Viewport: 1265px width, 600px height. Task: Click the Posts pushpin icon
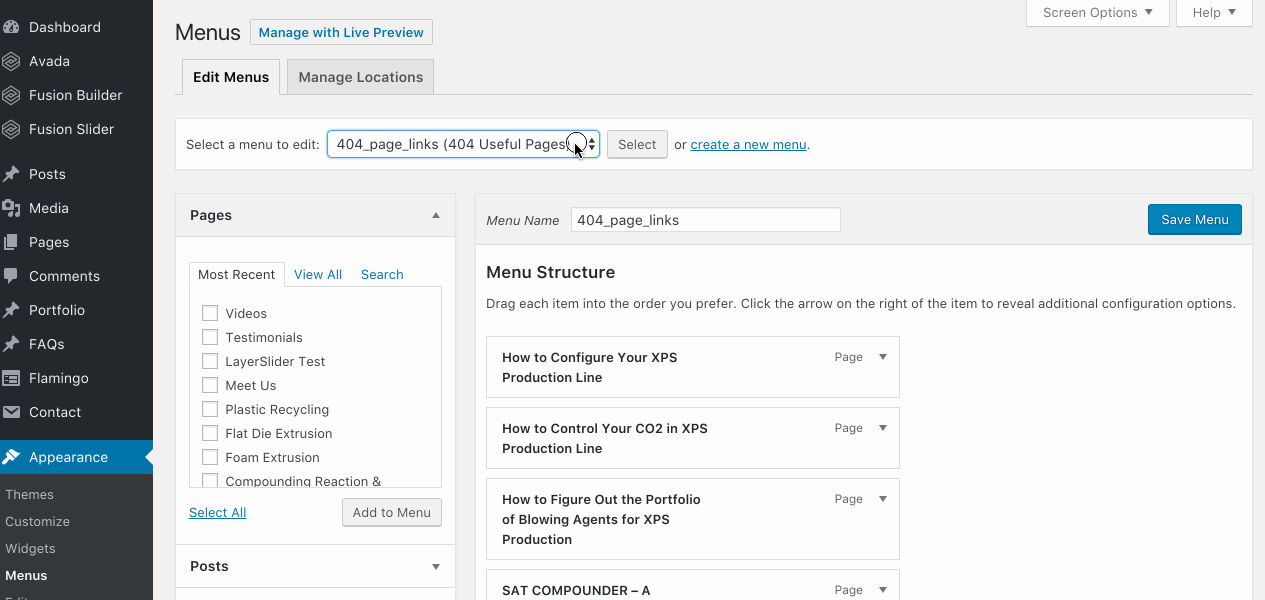[11, 174]
